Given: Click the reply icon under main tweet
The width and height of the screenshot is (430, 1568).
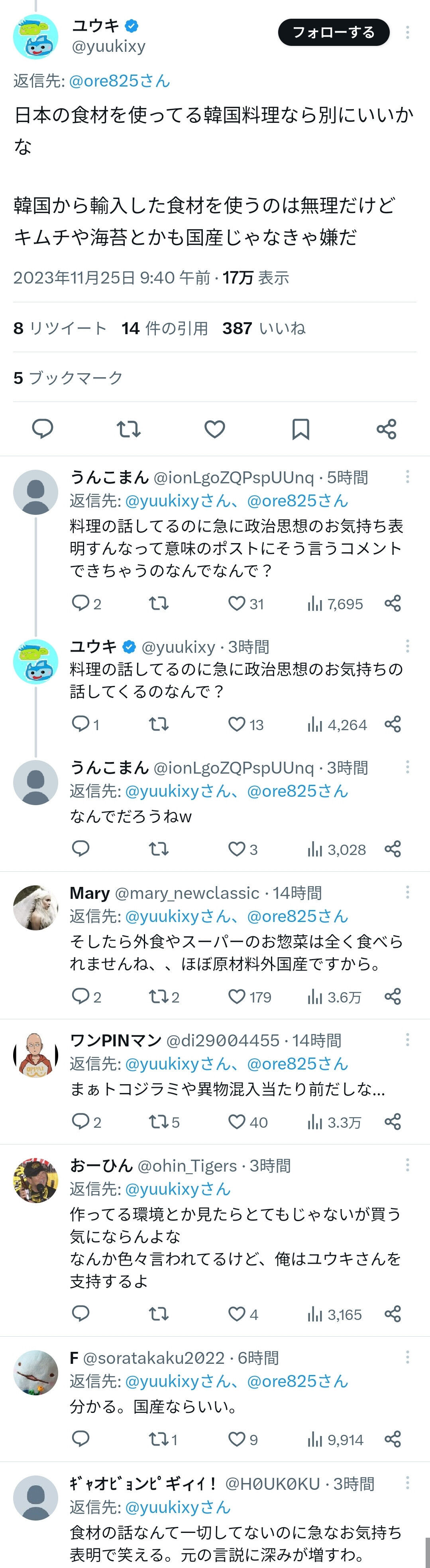Looking at the screenshot, I should (43, 429).
